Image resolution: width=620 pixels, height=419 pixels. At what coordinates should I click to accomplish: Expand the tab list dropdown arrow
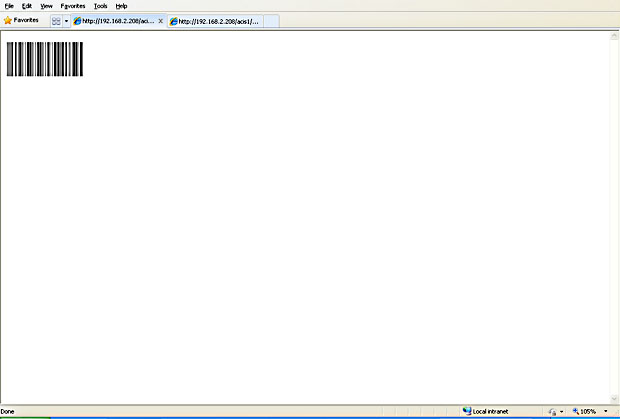(x=66, y=21)
